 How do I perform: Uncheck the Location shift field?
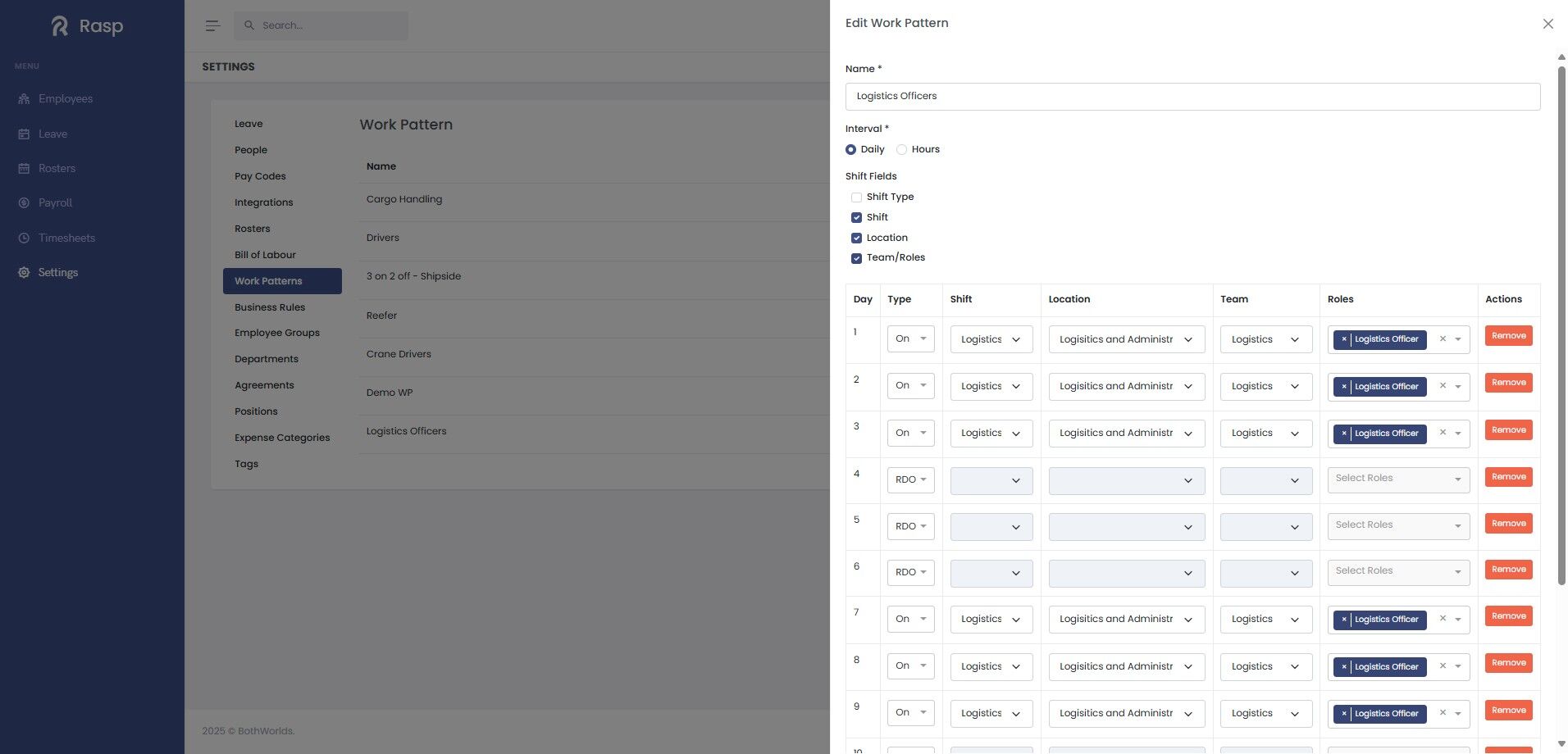coord(856,238)
